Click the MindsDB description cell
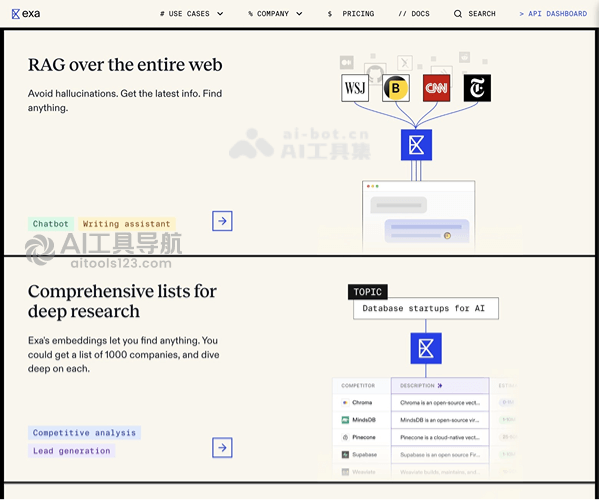 pos(440,420)
